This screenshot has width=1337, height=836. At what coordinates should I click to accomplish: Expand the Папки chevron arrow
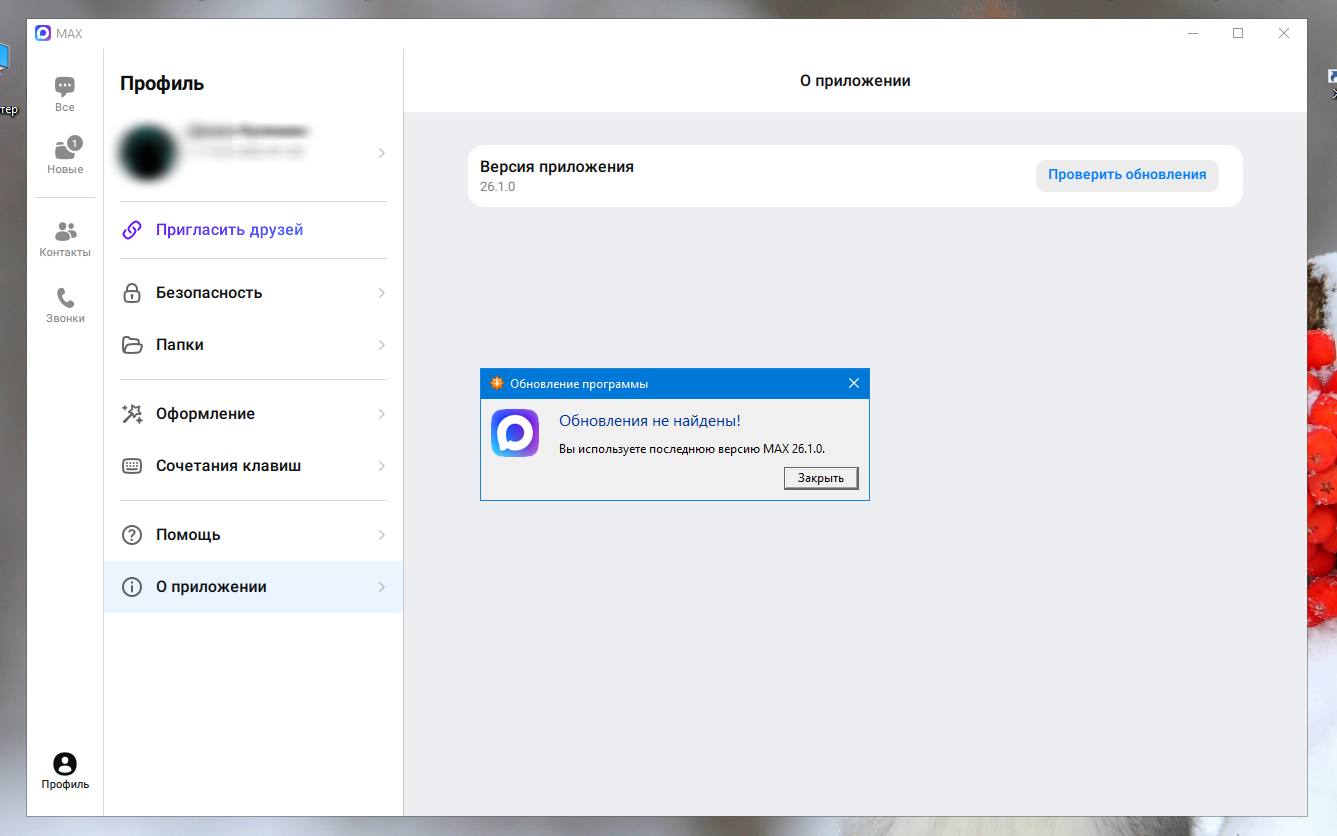[x=382, y=345]
